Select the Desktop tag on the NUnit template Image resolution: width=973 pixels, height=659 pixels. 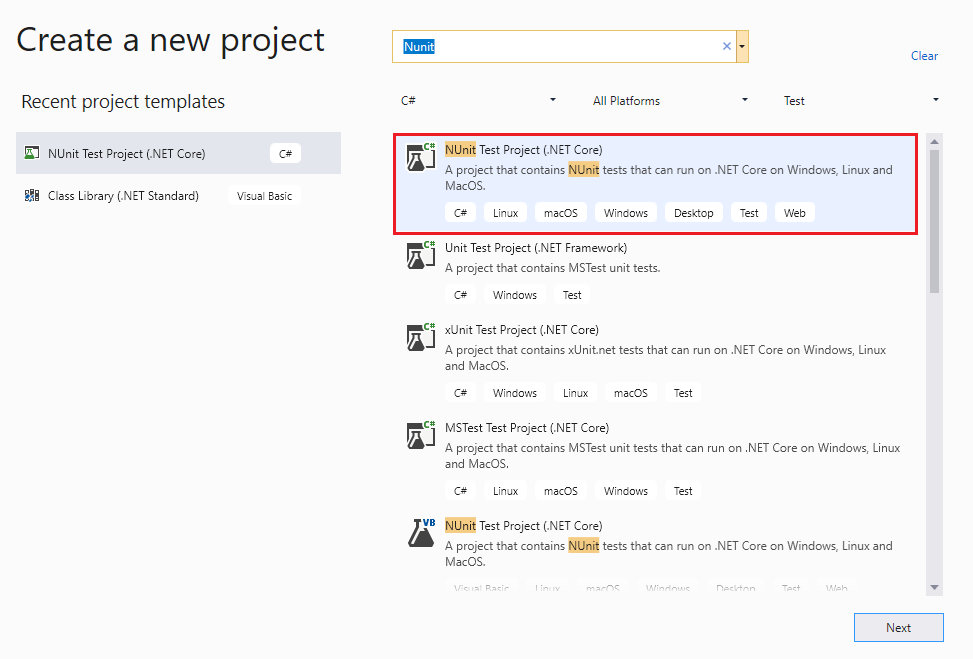click(693, 212)
